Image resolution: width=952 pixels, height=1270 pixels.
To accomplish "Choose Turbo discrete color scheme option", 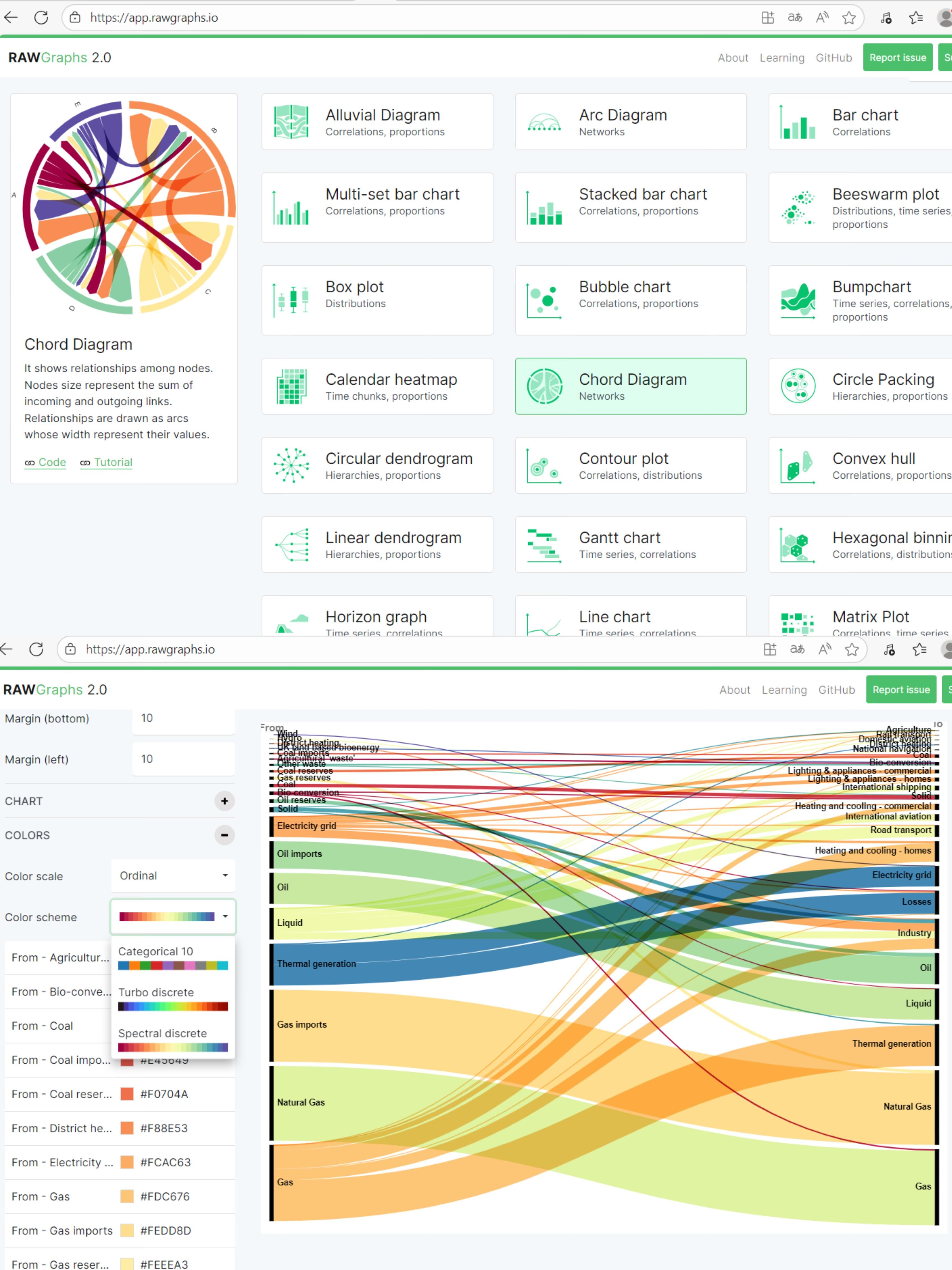I will coord(173,999).
